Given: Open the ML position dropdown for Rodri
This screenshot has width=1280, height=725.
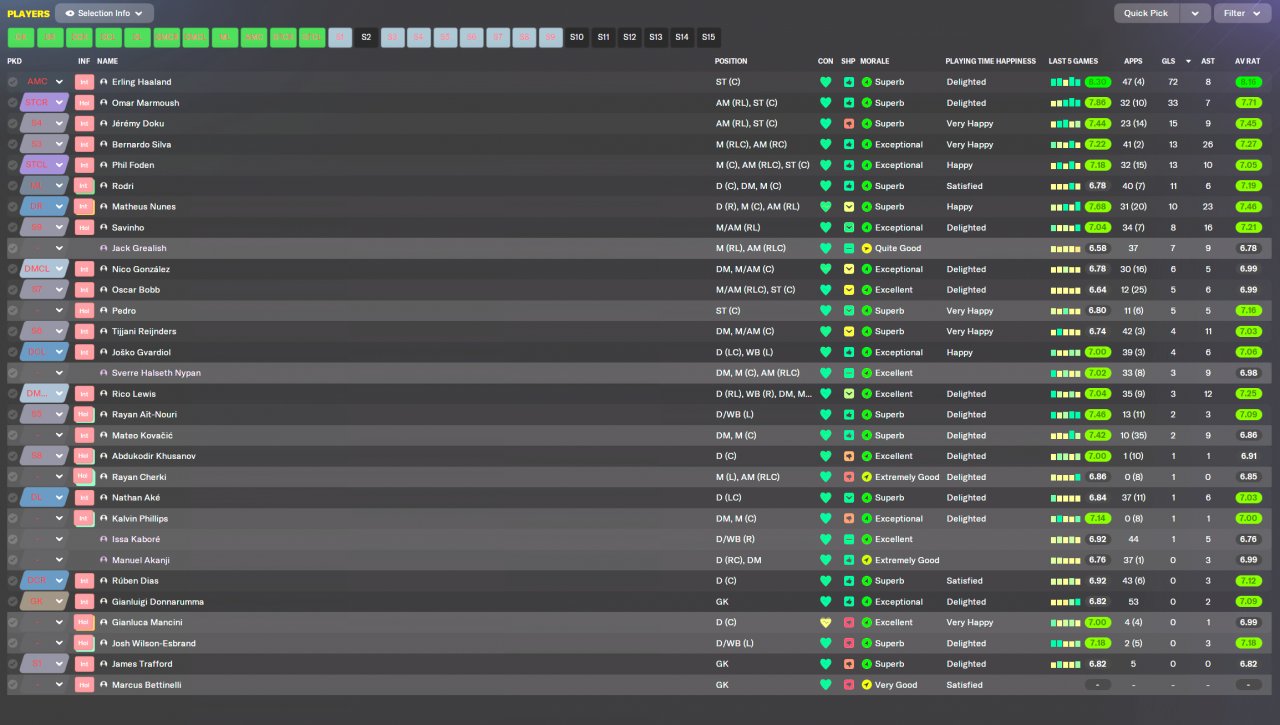Looking at the screenshot, I should tap(45, 186).
